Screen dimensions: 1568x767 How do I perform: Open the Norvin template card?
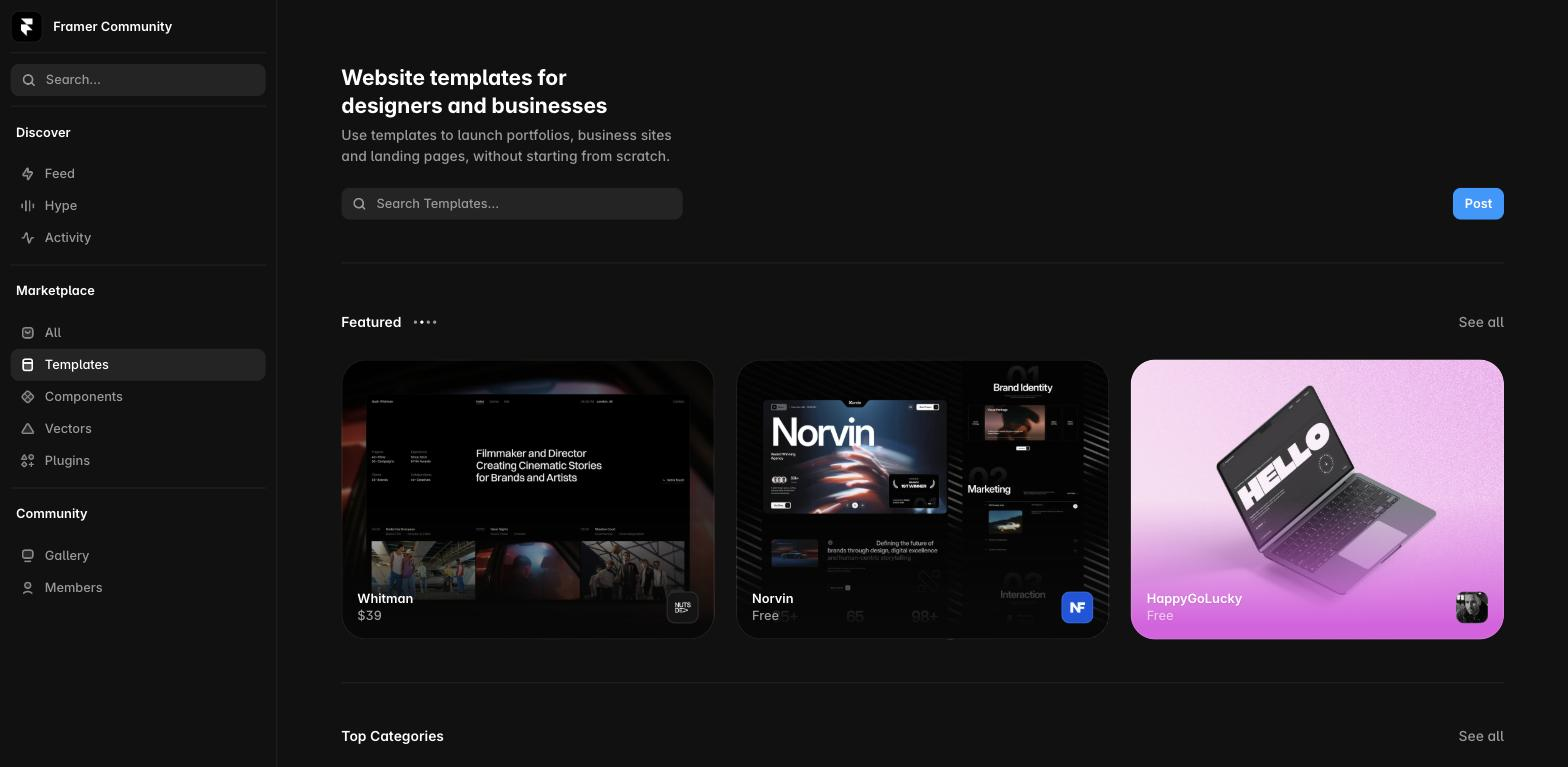[x=922, y=499]
